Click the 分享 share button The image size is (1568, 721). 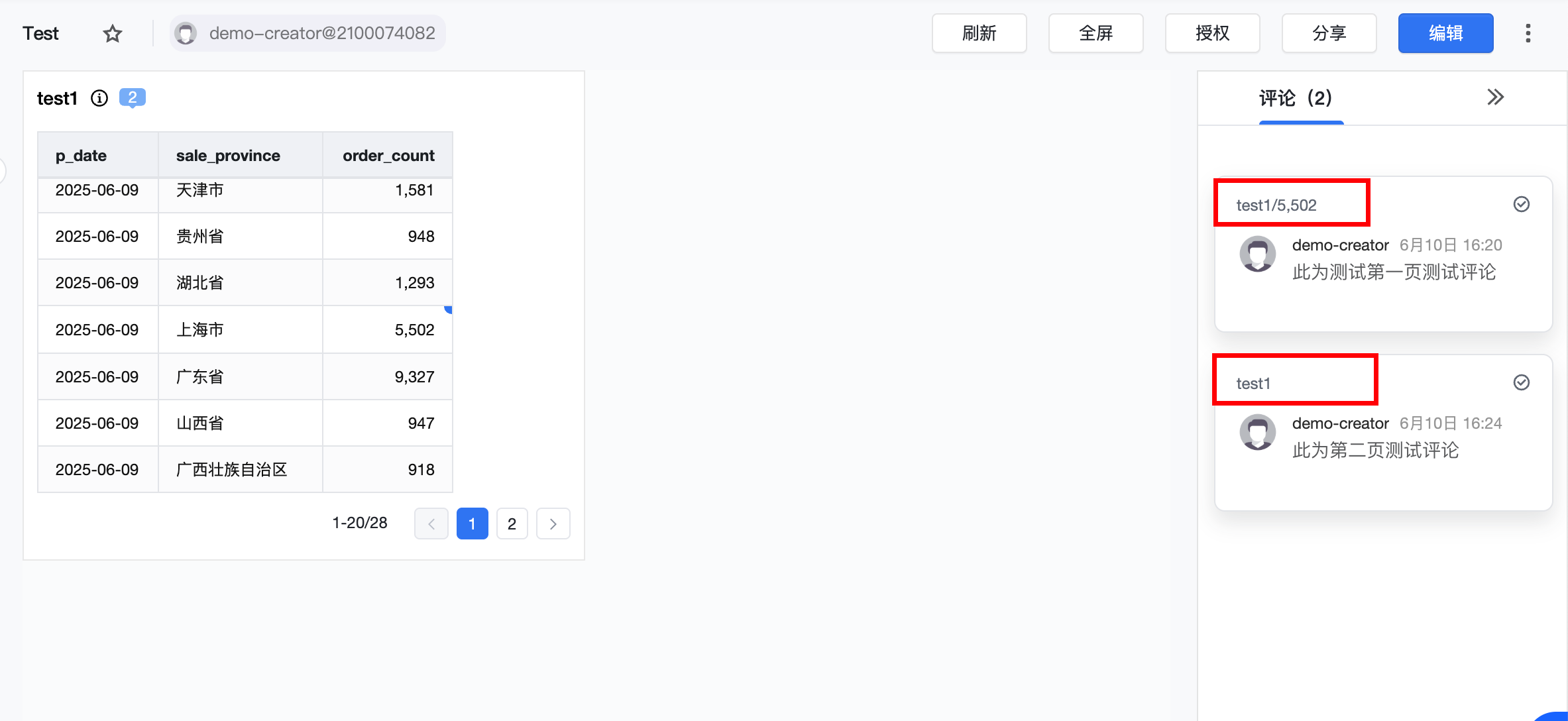click(x=1329, y=33)
